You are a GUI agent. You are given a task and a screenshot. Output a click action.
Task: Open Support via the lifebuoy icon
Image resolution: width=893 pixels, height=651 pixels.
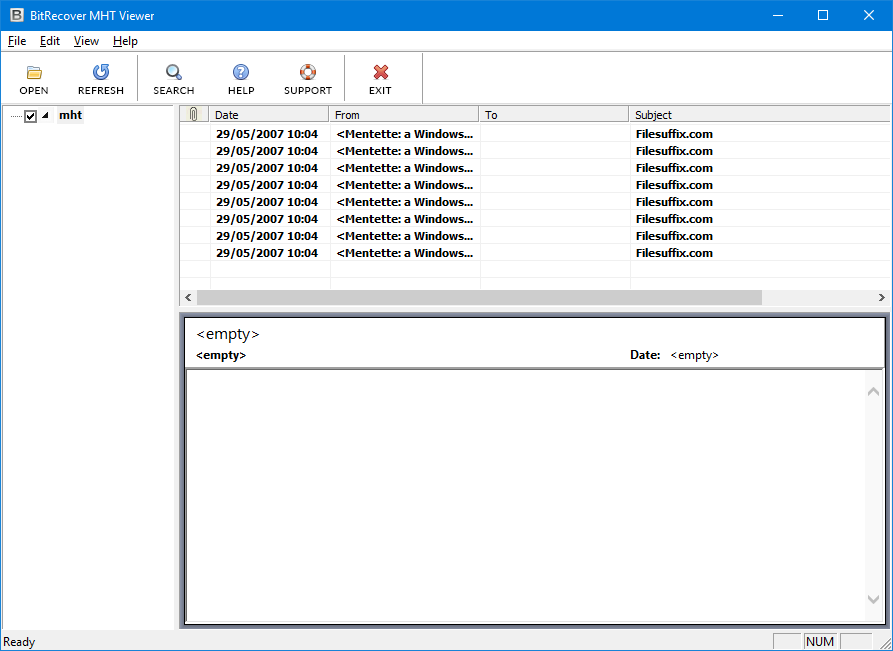coord(308,72)
